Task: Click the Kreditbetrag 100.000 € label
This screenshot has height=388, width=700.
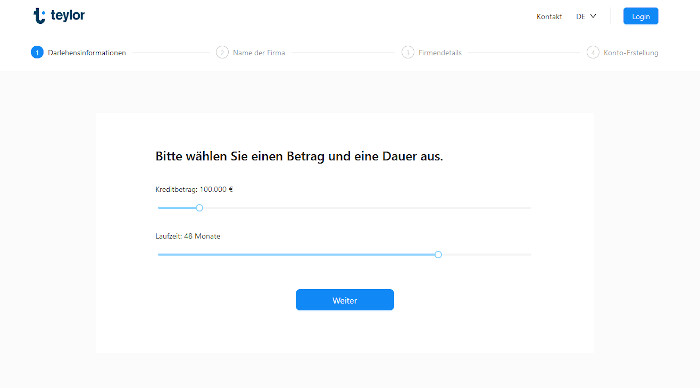Action: pos(194,189)
